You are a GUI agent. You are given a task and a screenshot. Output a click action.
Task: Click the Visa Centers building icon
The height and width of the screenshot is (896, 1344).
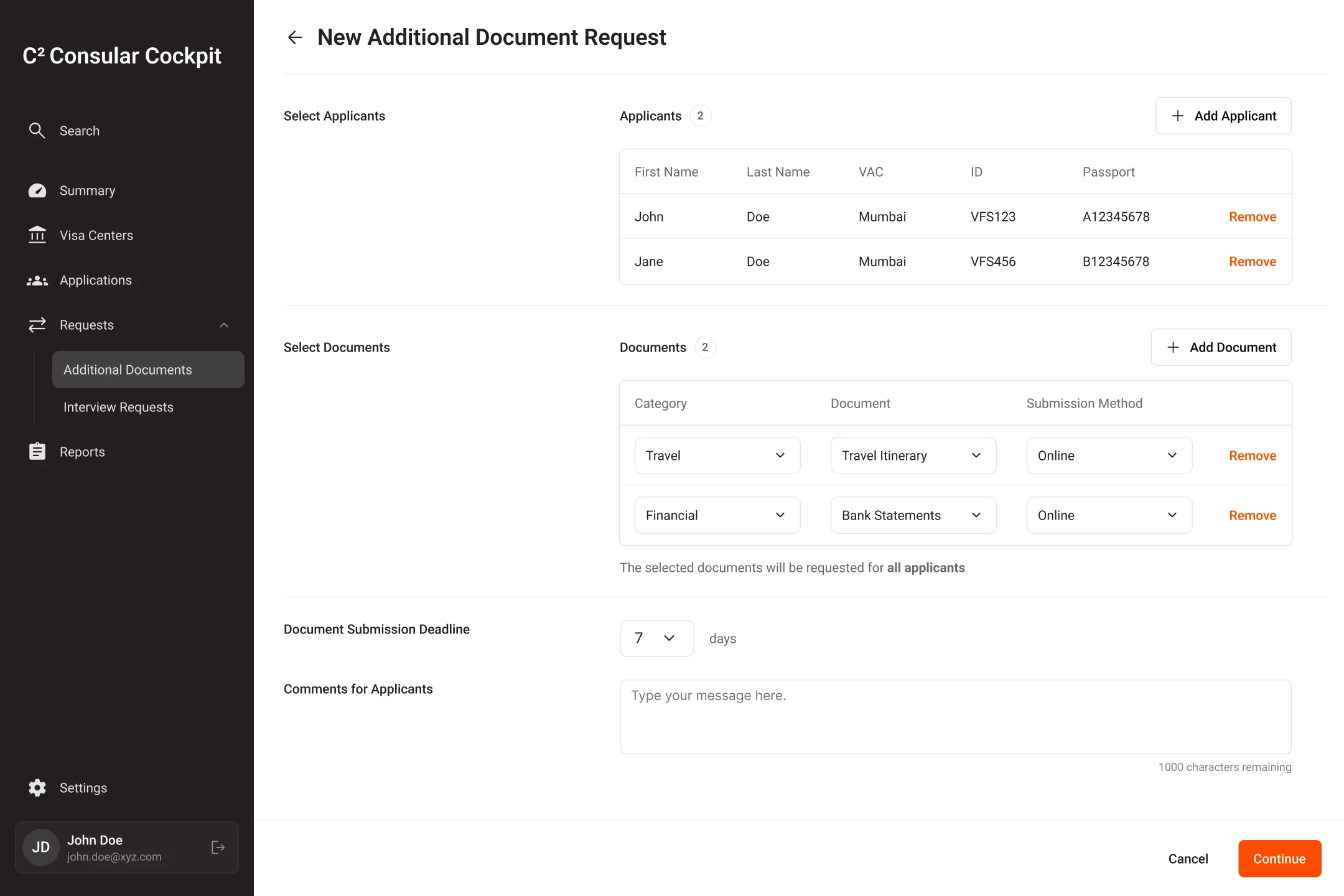37,235
